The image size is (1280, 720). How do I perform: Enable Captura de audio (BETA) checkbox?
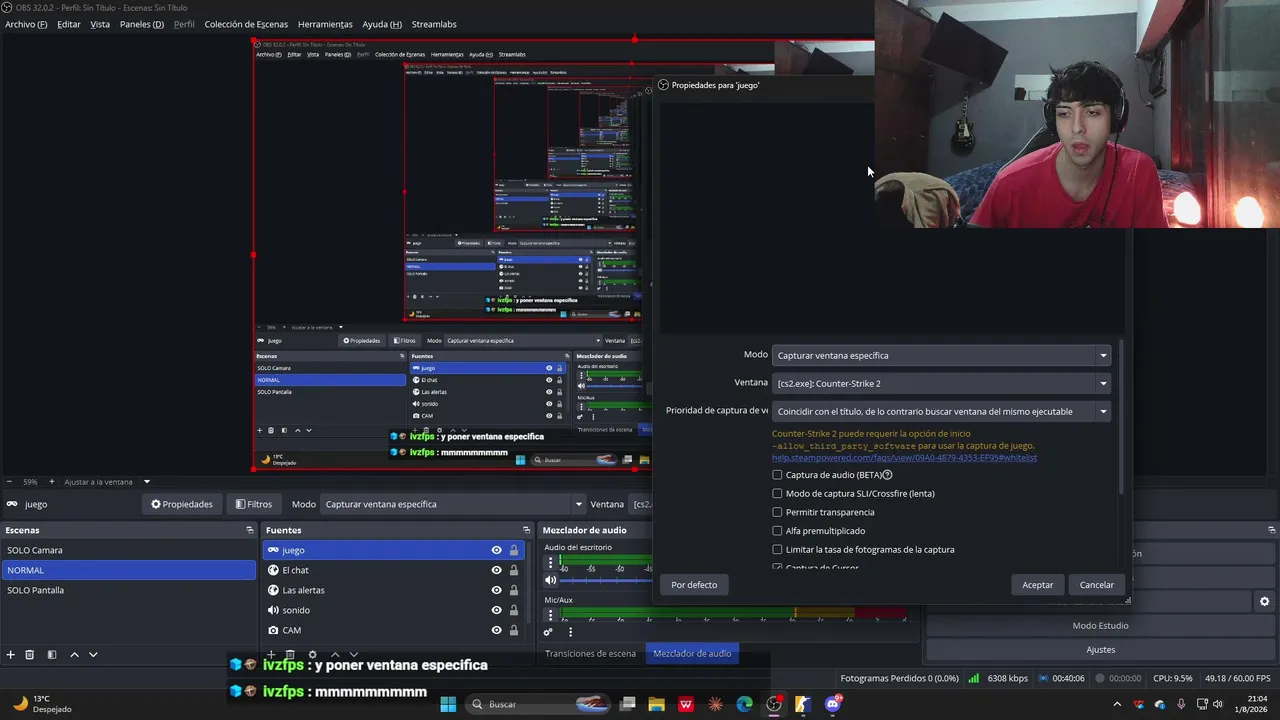coord(777,475)
